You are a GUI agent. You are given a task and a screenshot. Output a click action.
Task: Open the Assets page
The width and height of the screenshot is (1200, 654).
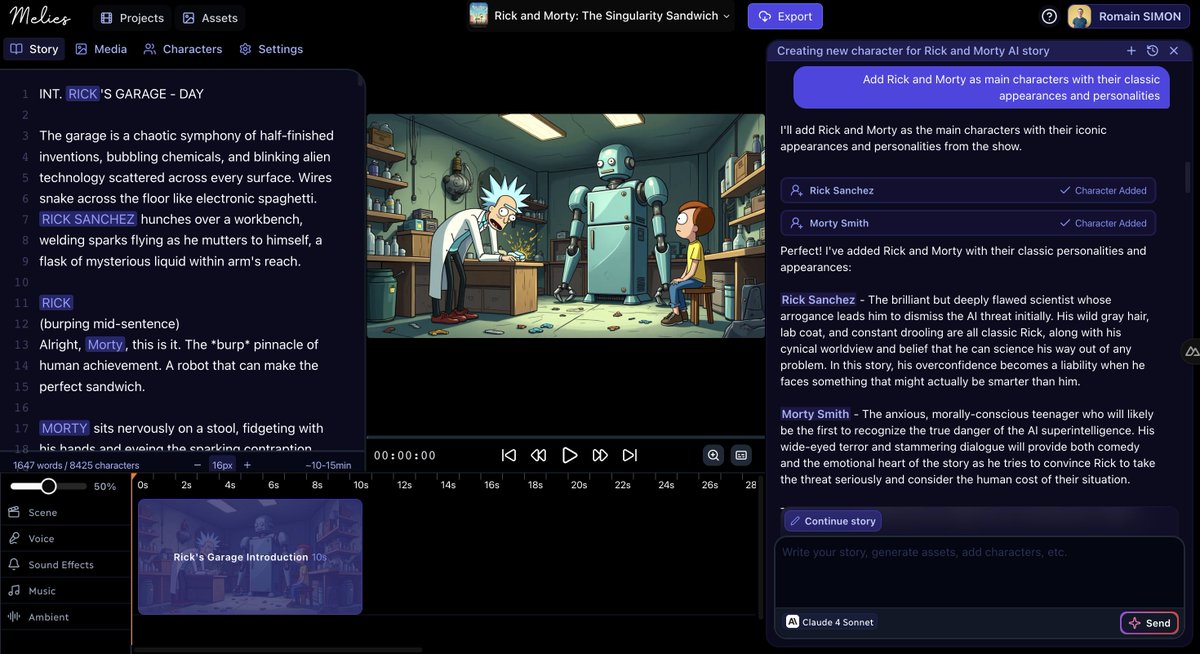pyautogui.click(x=210, y=18)
